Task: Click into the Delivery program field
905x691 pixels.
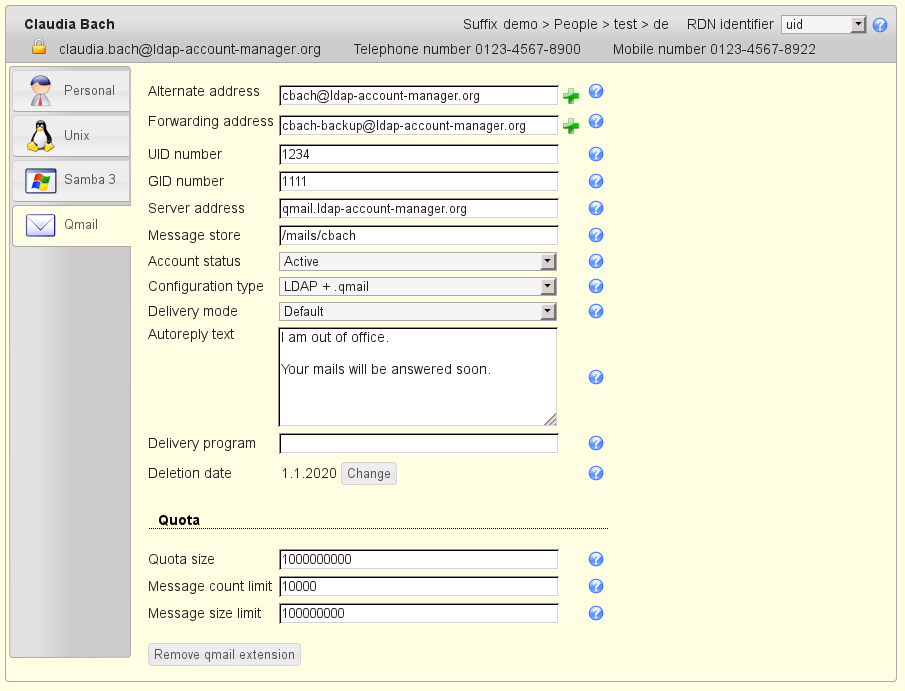Action: point(418,443)
